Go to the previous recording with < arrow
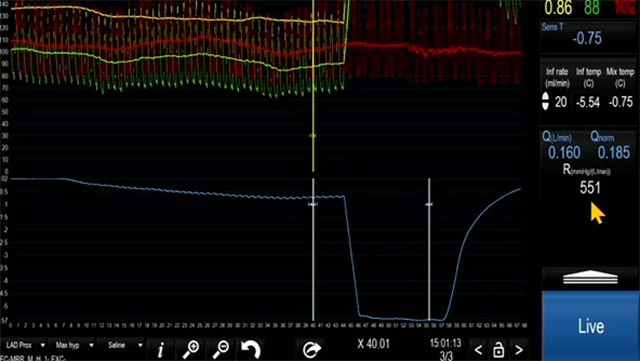Screen dimensions: 640x361 point(478,350)
